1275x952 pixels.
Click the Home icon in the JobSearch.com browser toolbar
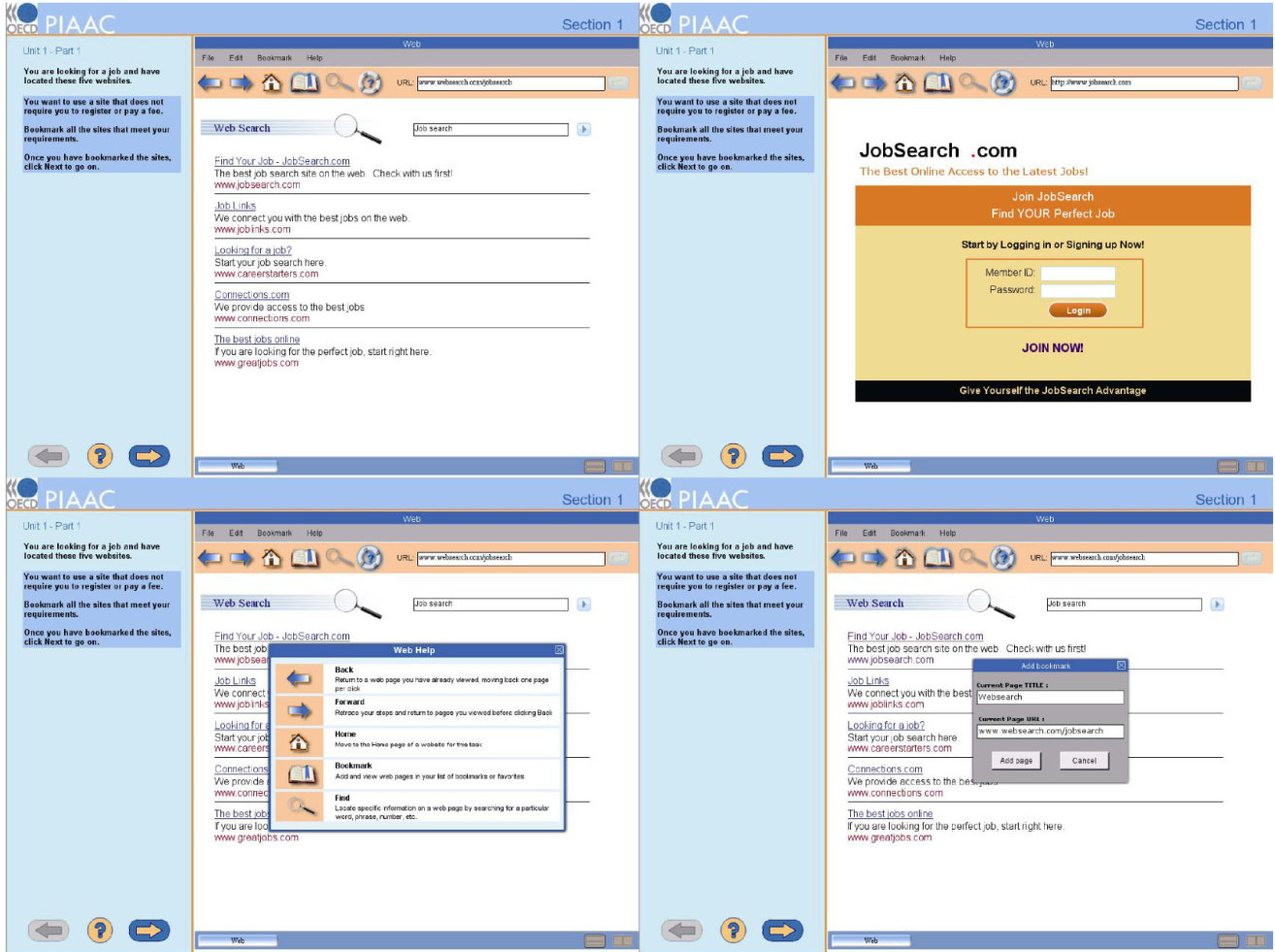(x=904, y=83)
